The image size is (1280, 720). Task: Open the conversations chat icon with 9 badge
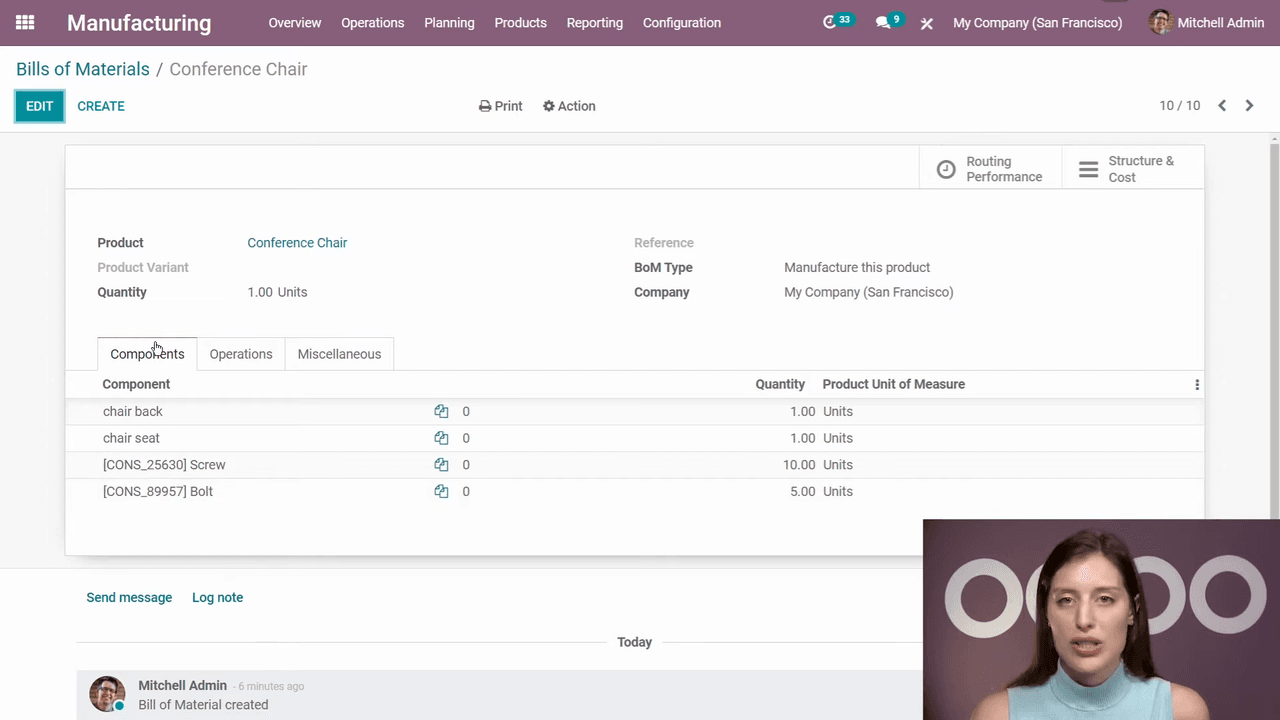coord(883,22)
